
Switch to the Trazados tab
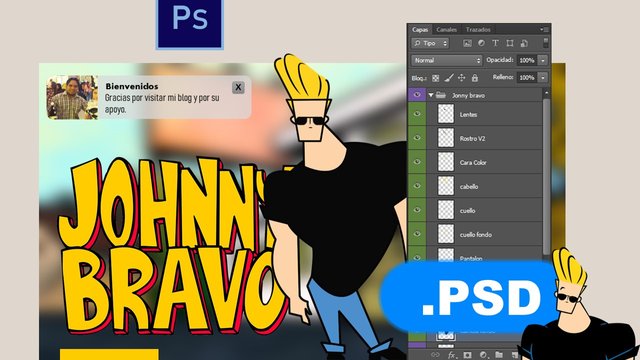tap(478, 29)
